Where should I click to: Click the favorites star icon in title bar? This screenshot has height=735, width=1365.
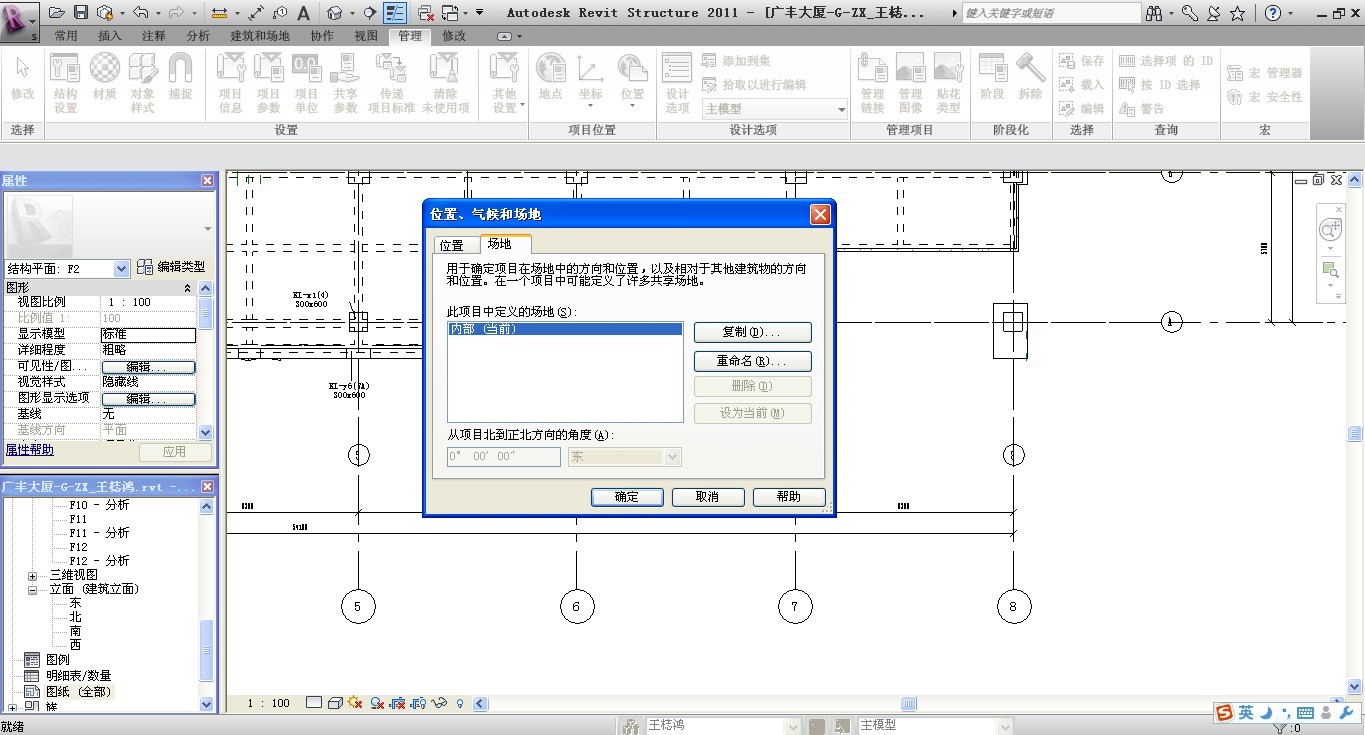pos(1237,13)
